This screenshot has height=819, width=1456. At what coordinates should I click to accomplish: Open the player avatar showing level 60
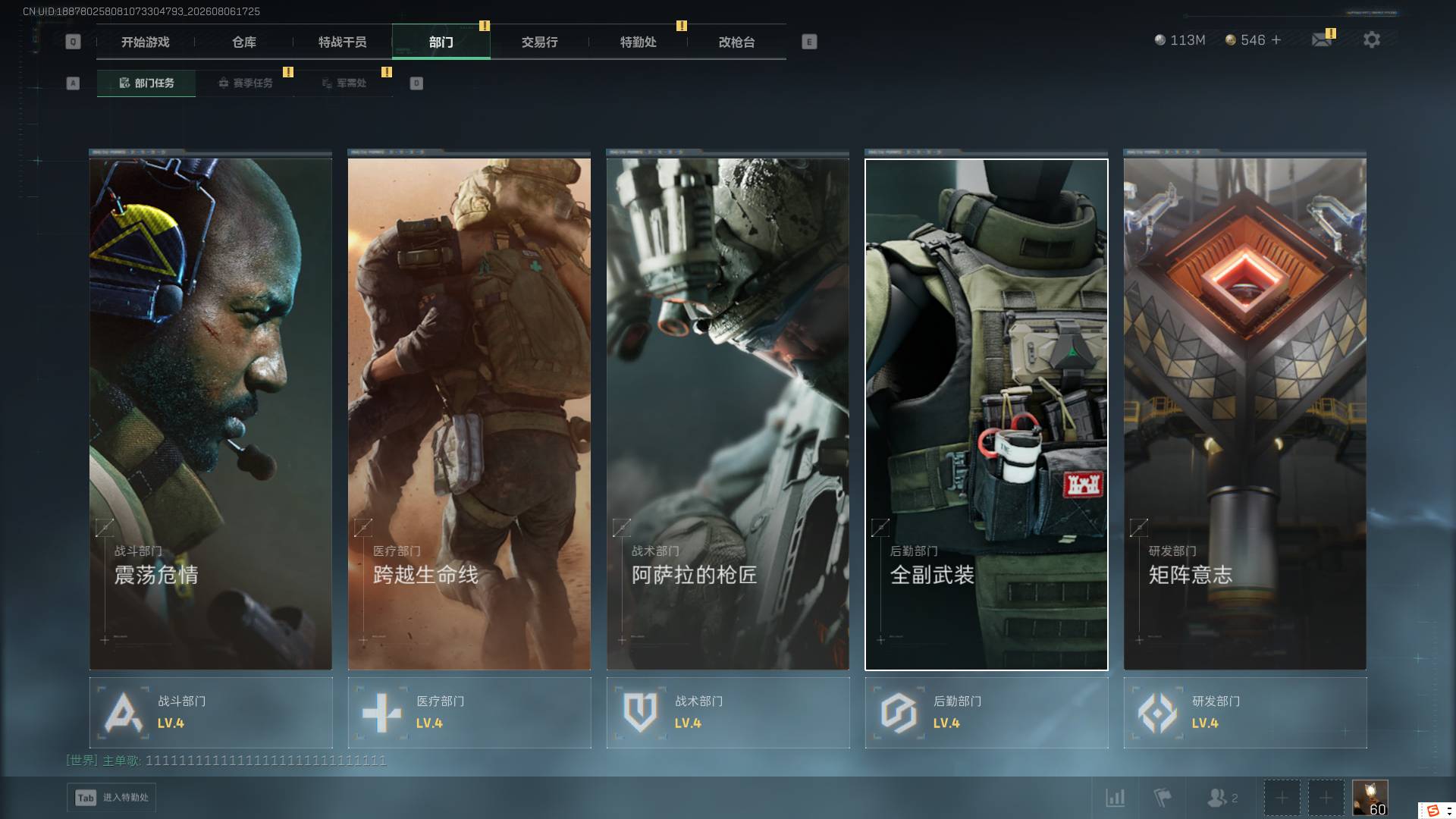1370,798
